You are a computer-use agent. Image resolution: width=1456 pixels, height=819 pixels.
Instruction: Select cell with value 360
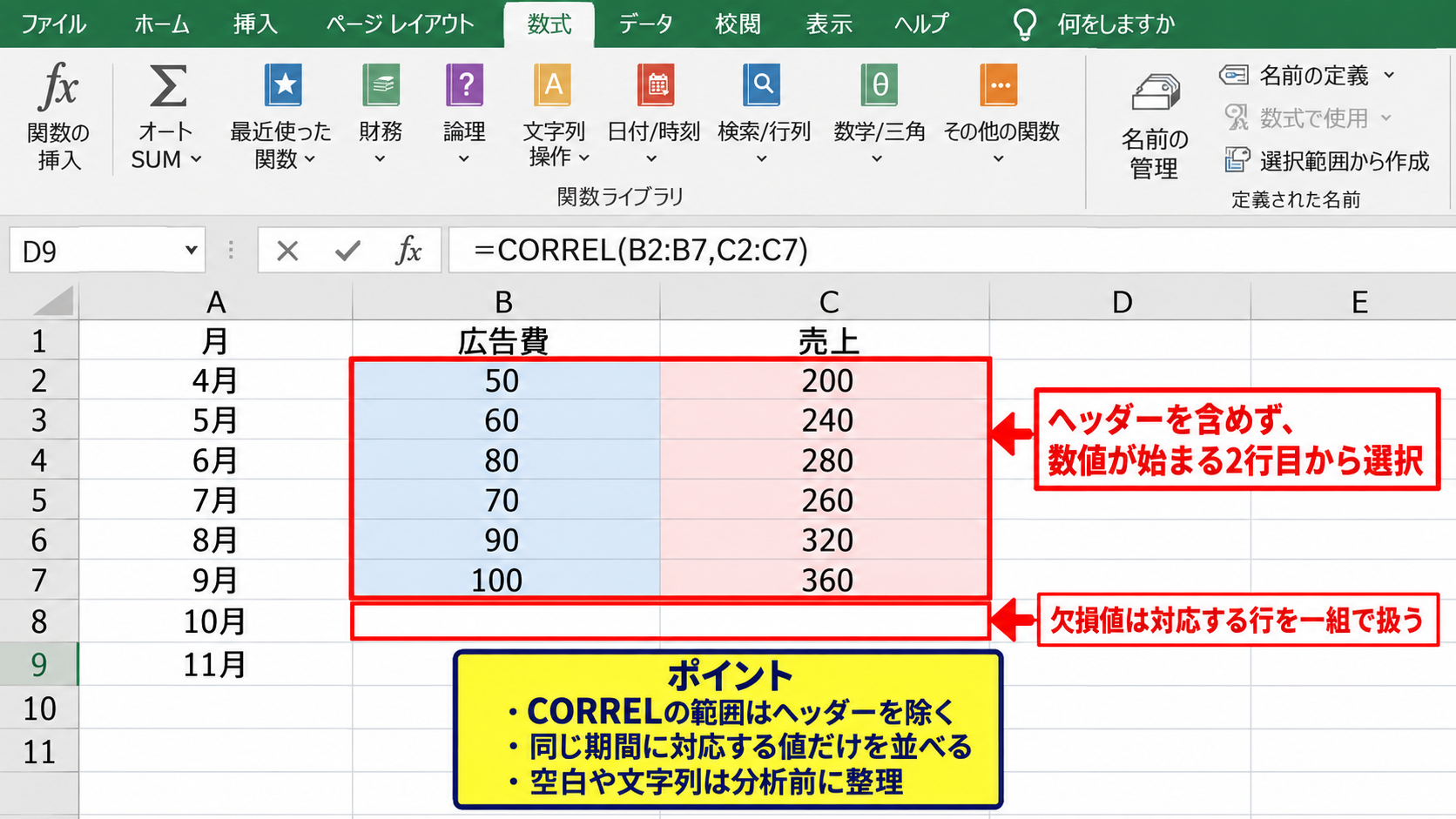click(825, 580)
